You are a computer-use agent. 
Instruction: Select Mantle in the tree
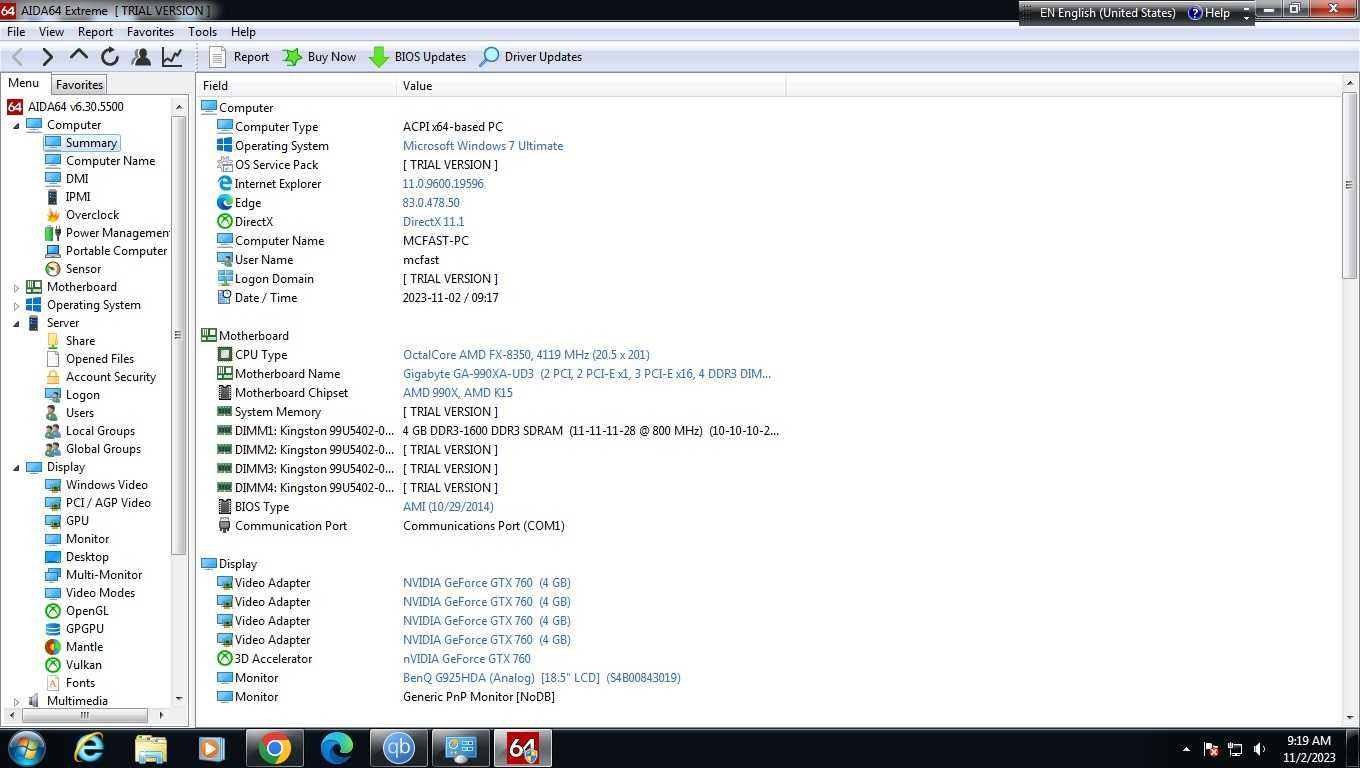pyautogui.click(x=84, y=647)
